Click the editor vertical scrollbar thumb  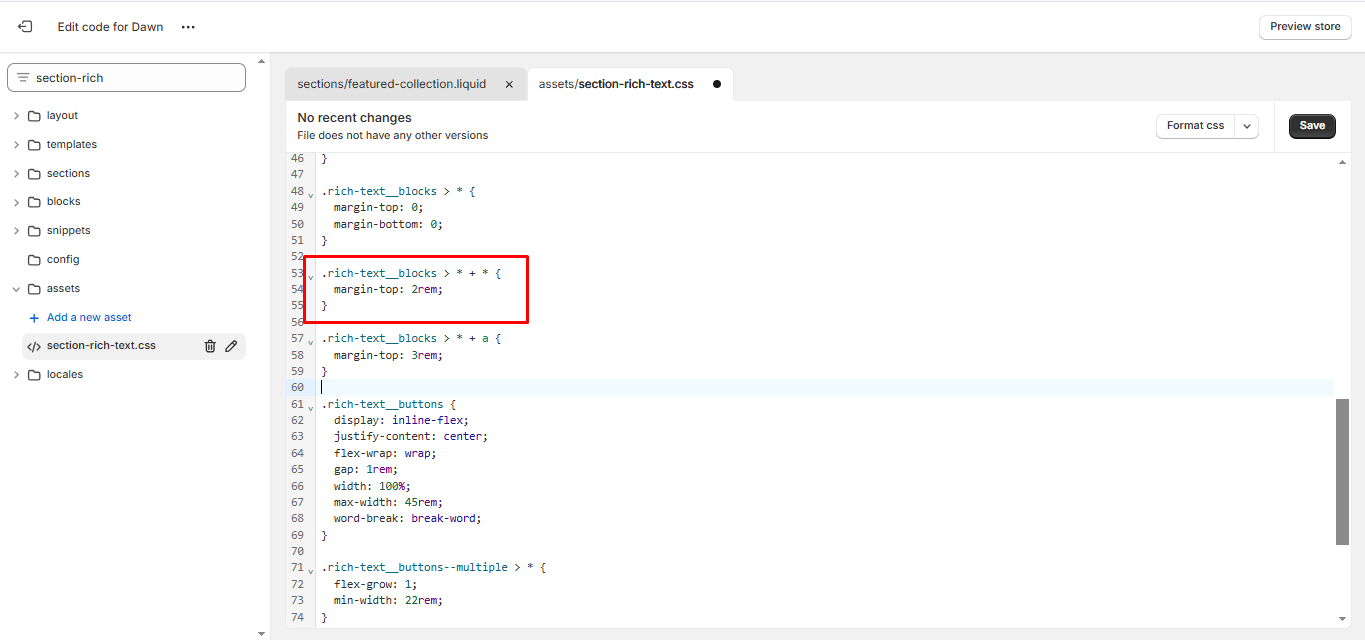coord(1342,472)
